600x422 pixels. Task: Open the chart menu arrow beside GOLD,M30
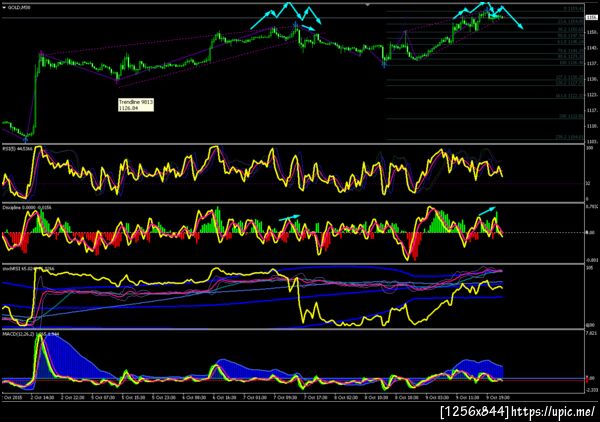pyautogui.click(x=4, y=7)
